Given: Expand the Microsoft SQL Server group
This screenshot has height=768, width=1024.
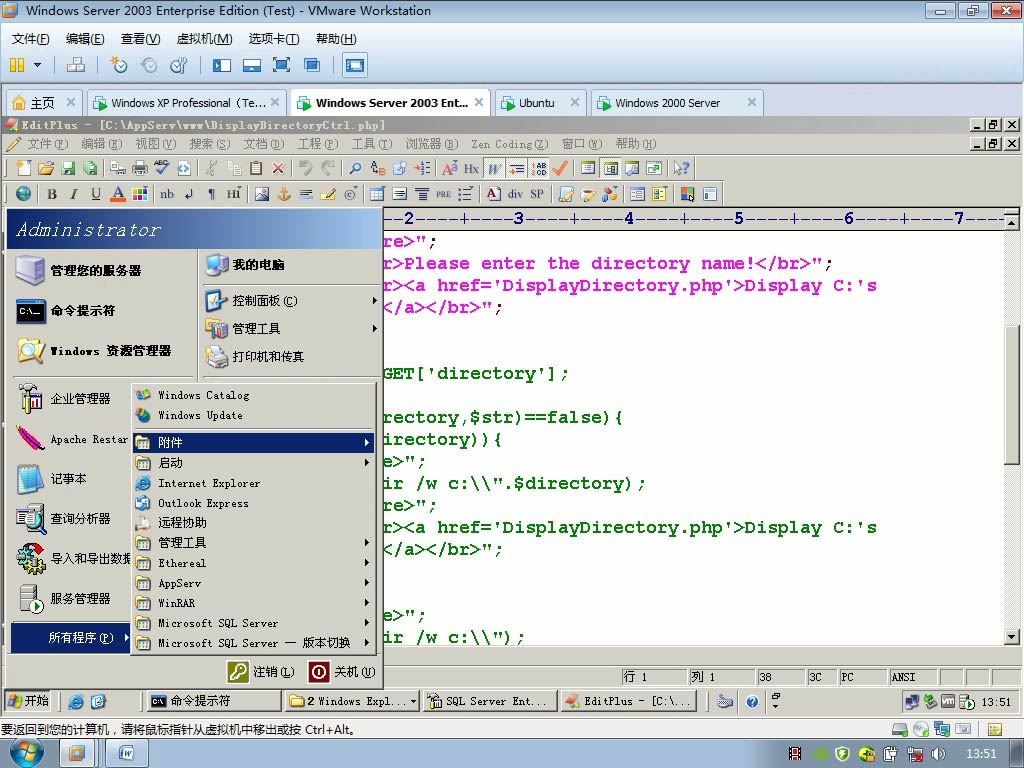Looking at the screenshot, I should [x=253, y=623].
